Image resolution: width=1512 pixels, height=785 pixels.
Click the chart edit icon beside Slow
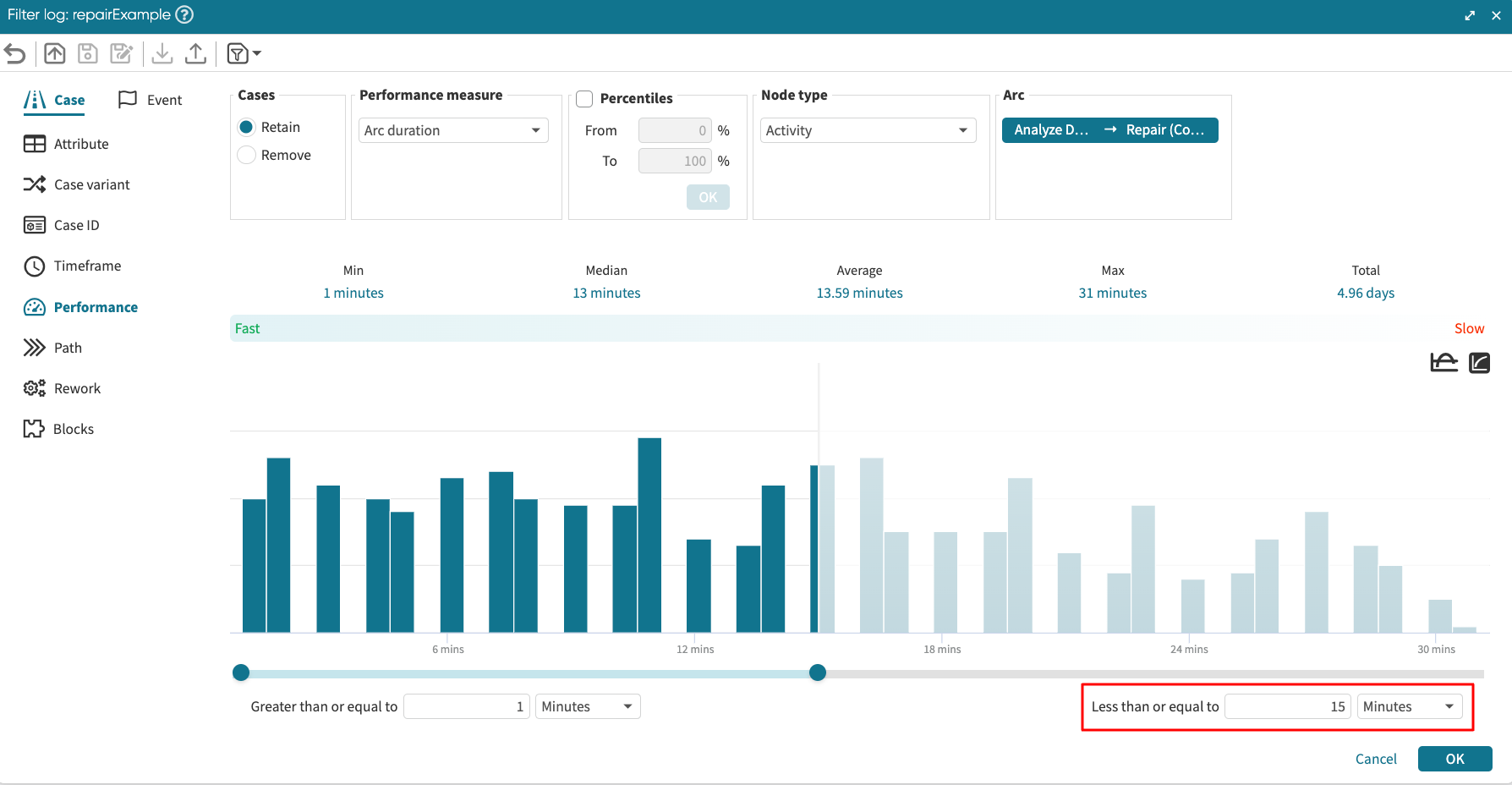[x=1479, y=363]
